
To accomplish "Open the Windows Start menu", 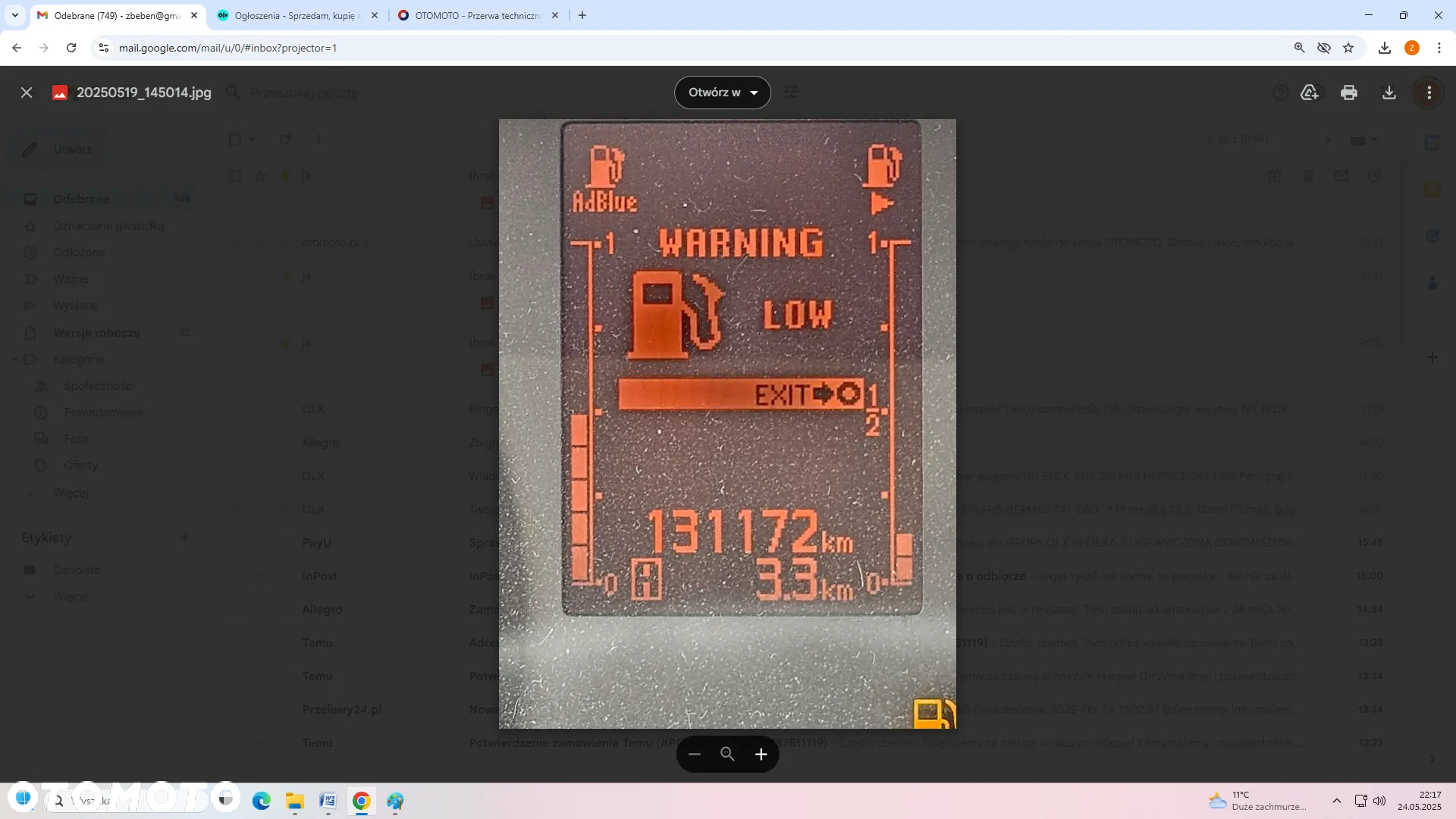I will click(x=24, y=798).
